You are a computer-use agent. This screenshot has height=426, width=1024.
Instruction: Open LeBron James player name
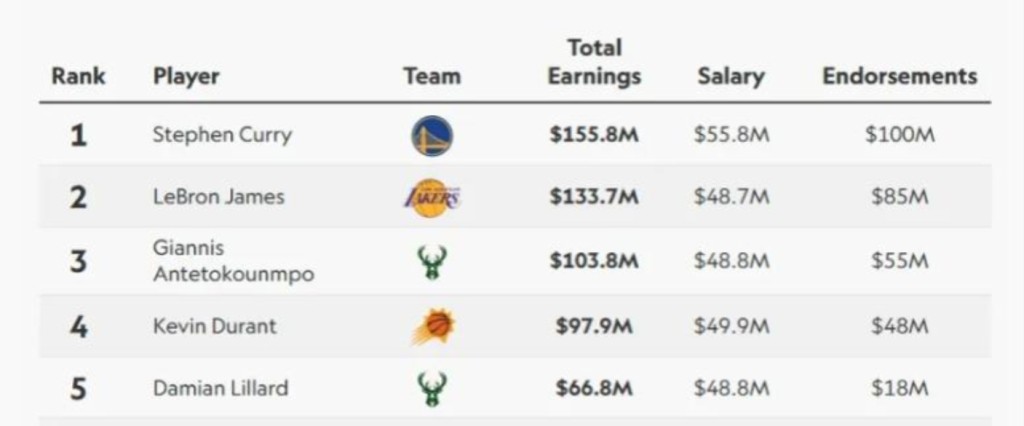219,197
